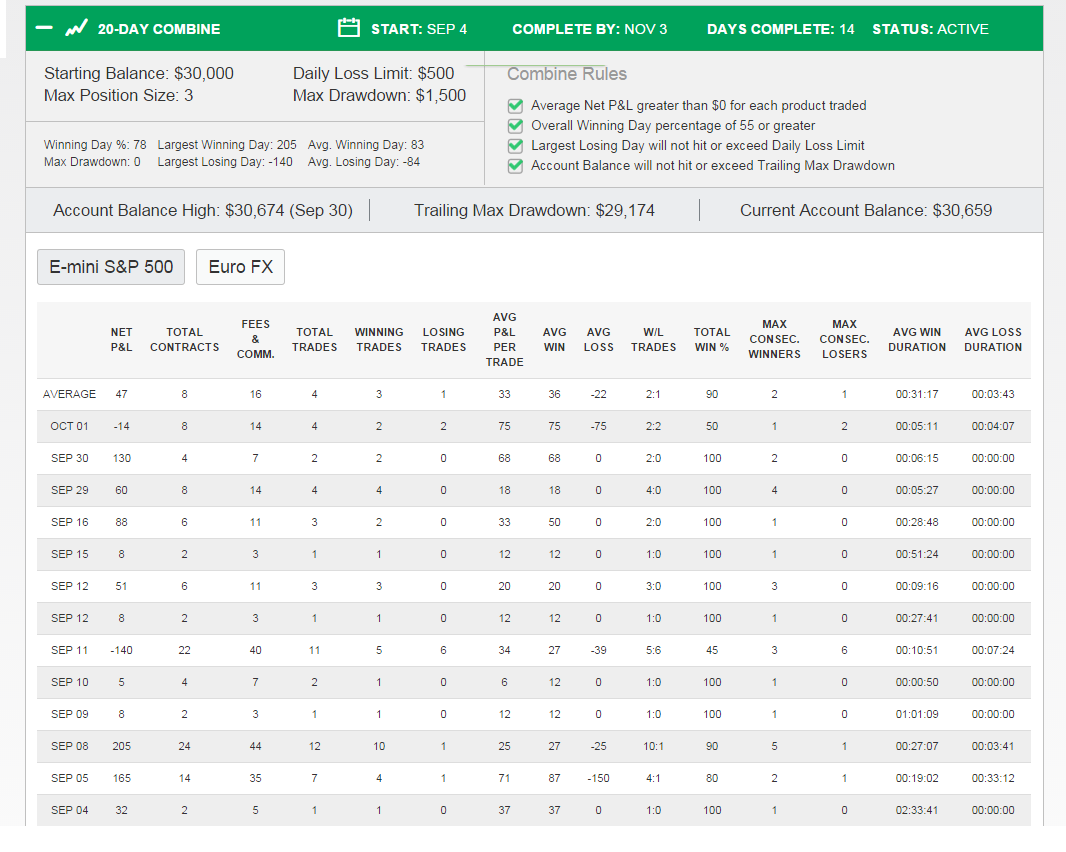Click the TOTAL TRADES column header

coord(314,339)
